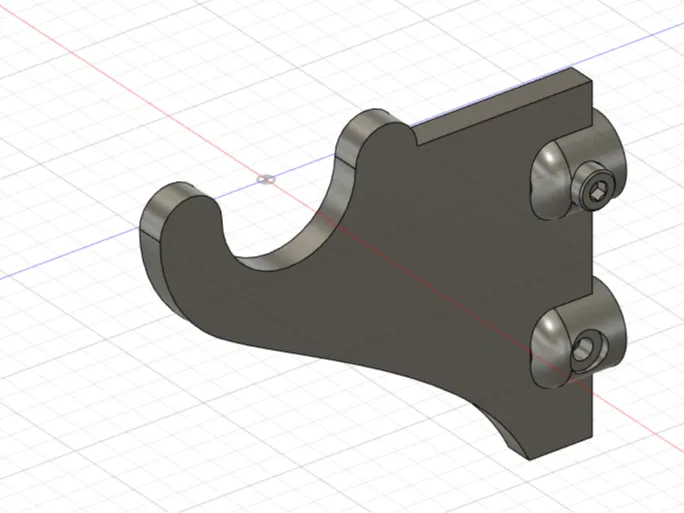The image size is (684, 513).
Task: Select the lower rounded mounting lug
Action: point(577,332)
